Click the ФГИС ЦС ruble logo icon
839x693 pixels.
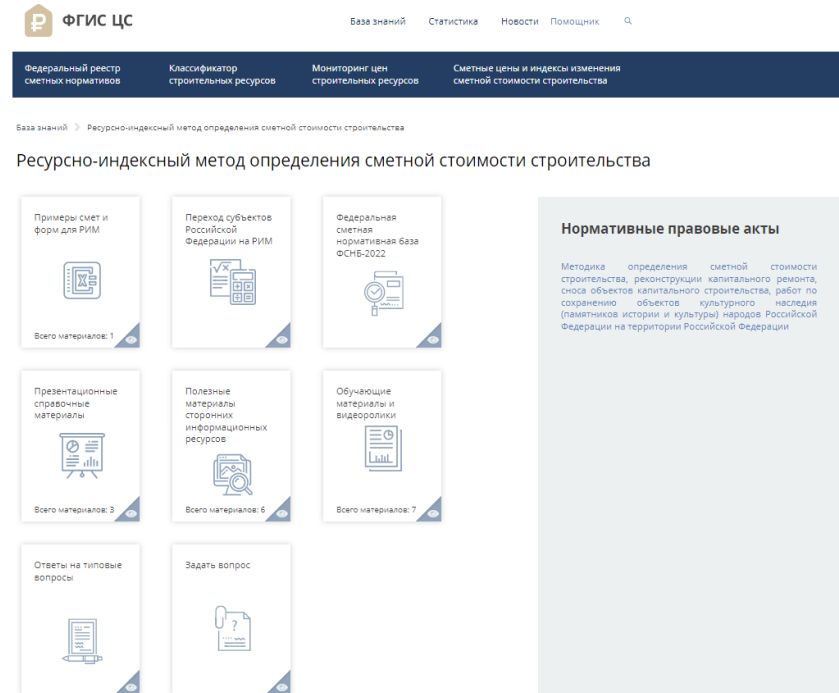tap(39, 21)
